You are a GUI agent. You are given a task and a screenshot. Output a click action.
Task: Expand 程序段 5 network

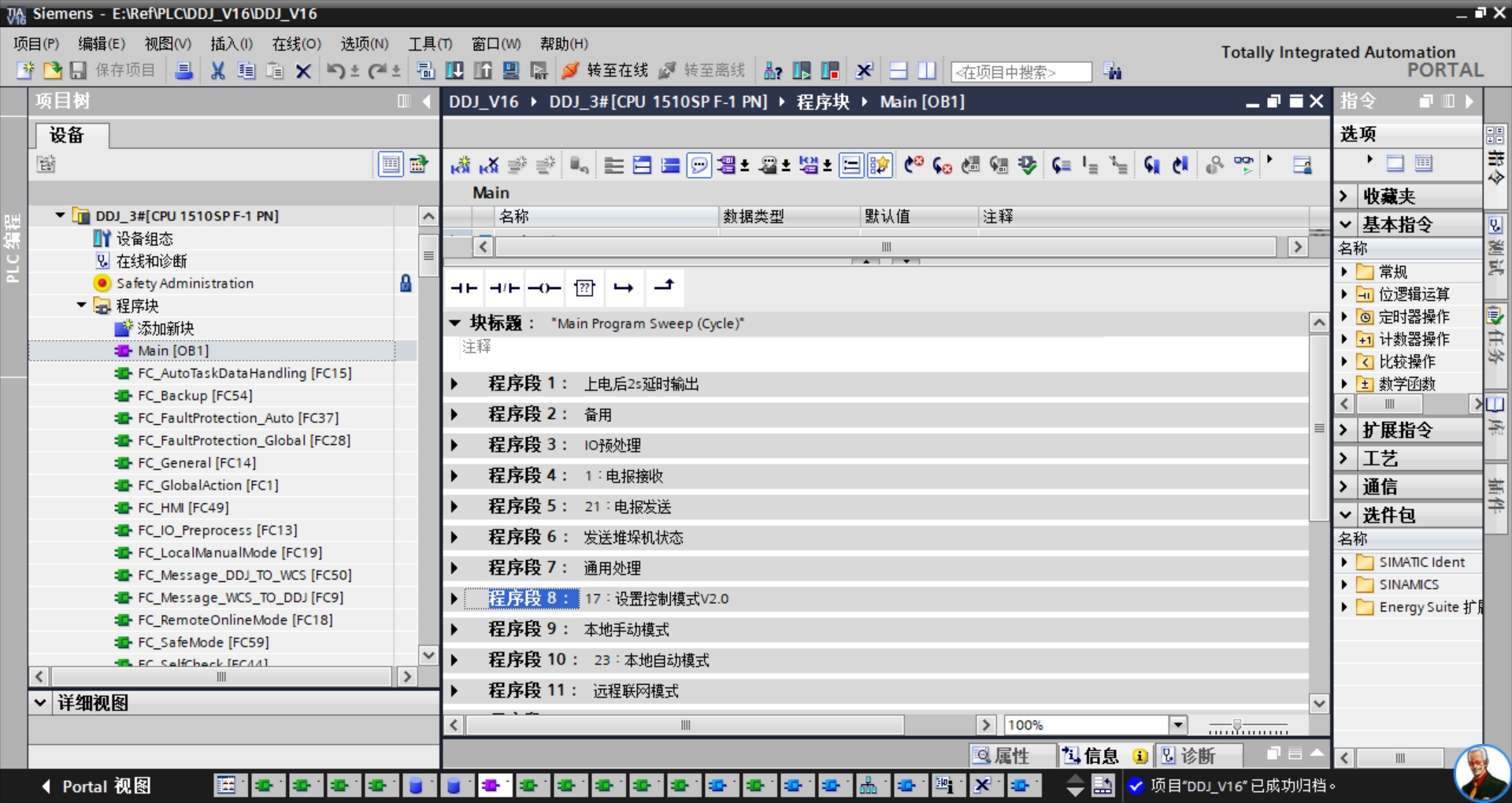click(x=454, y=506)
